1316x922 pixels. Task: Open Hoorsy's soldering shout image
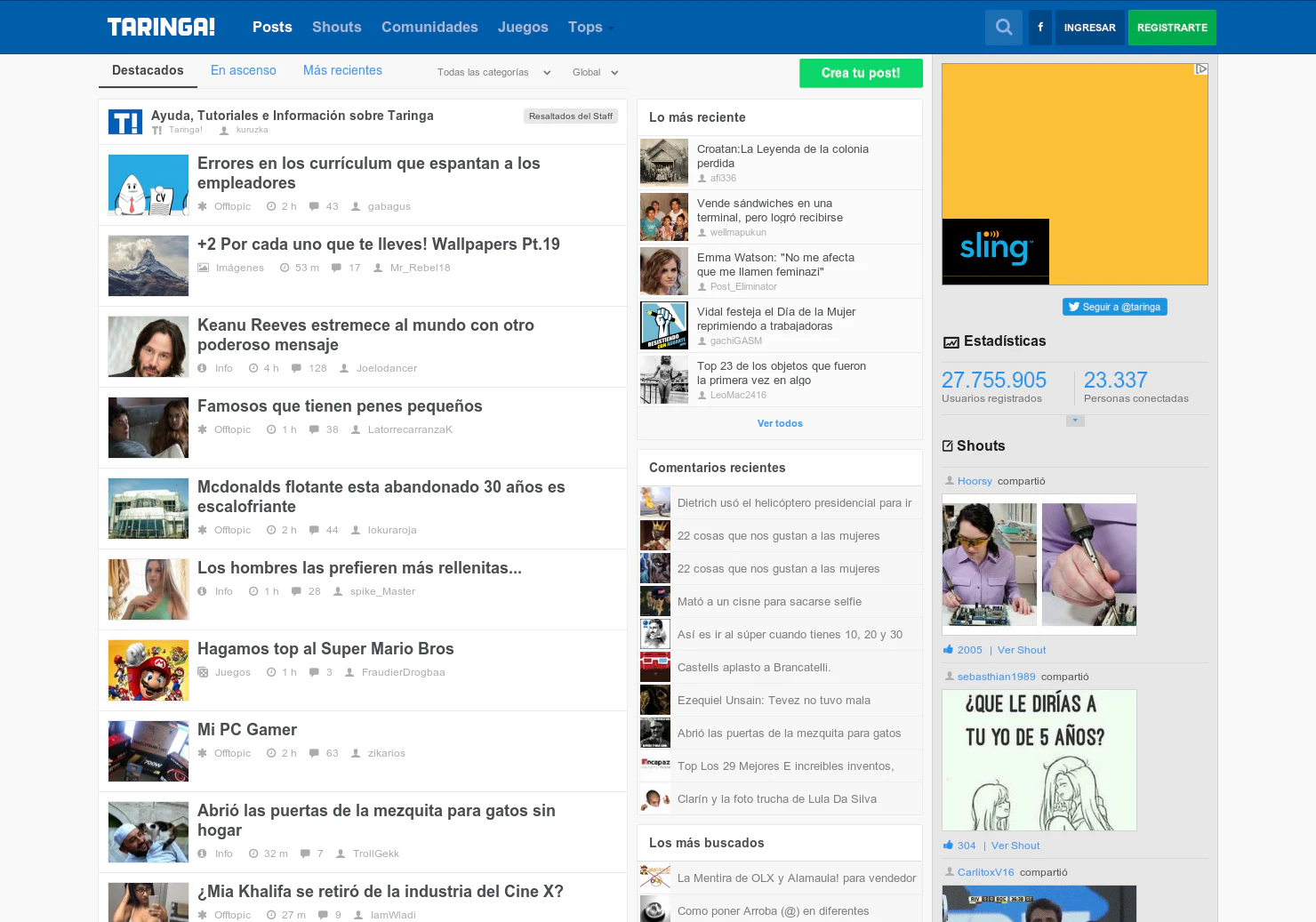pos(1039,565)
